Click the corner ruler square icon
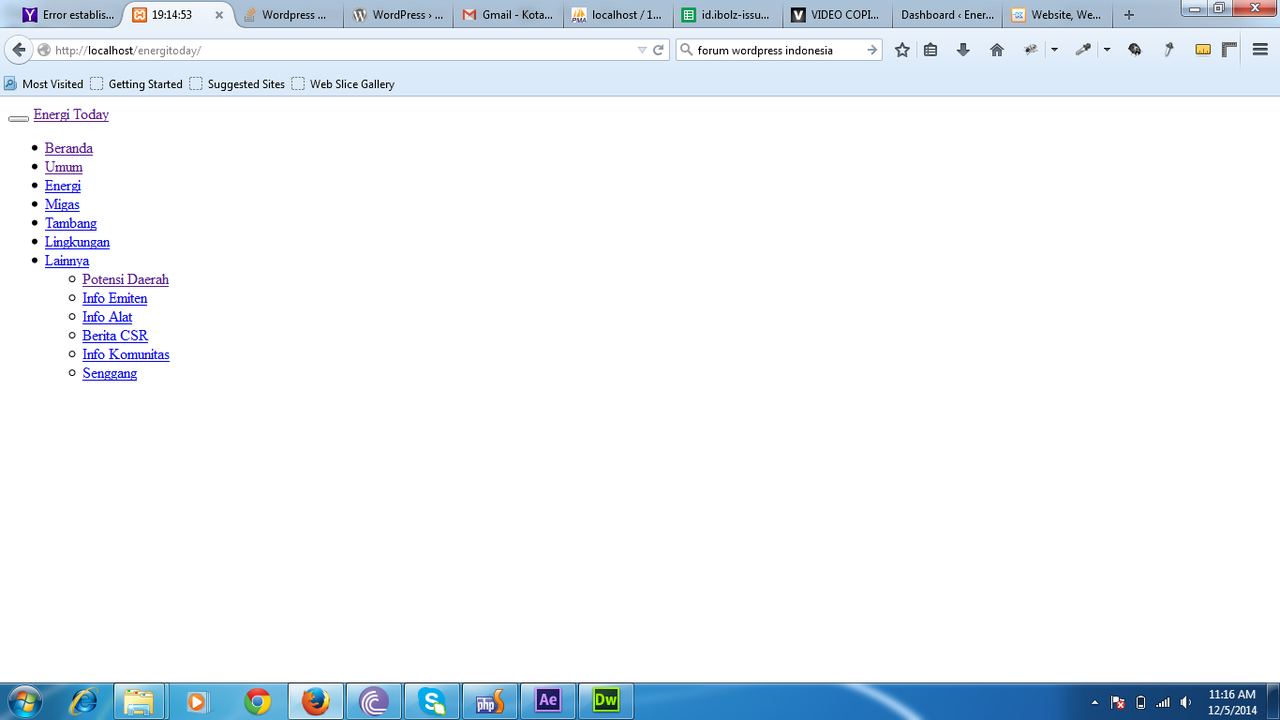1280x720 pixels. (x=1230, y=50)
